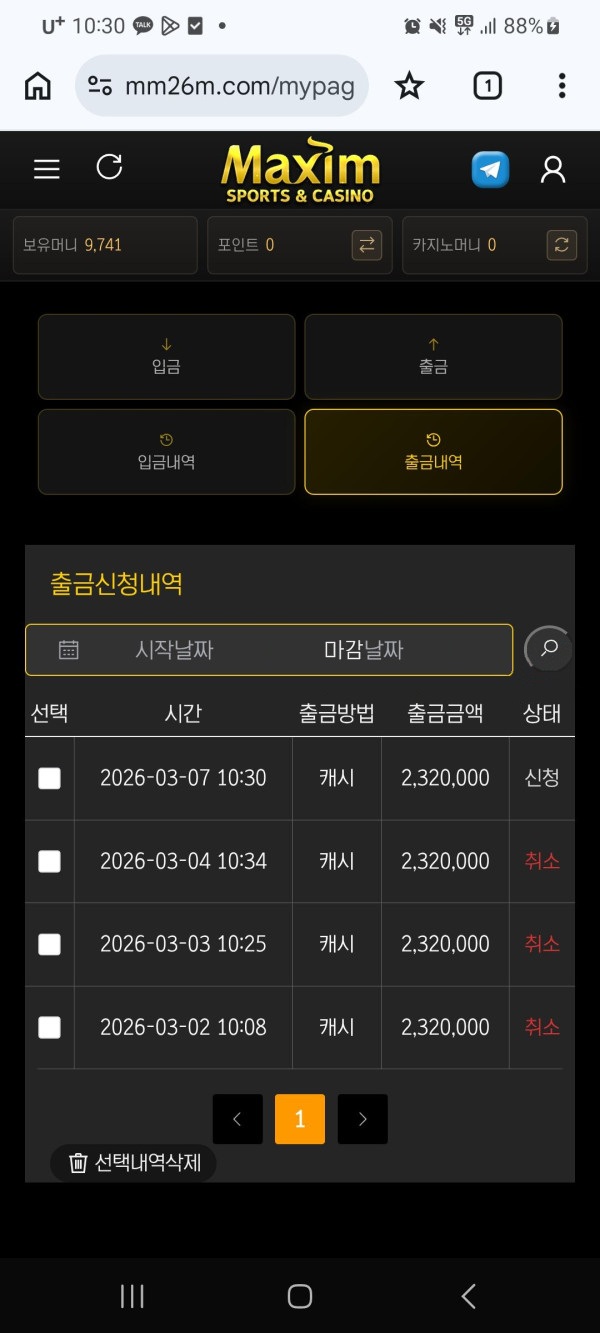Go to next page arrow
The image size is (600, 1333).
pyautogui.click(x=362, y=1119)
